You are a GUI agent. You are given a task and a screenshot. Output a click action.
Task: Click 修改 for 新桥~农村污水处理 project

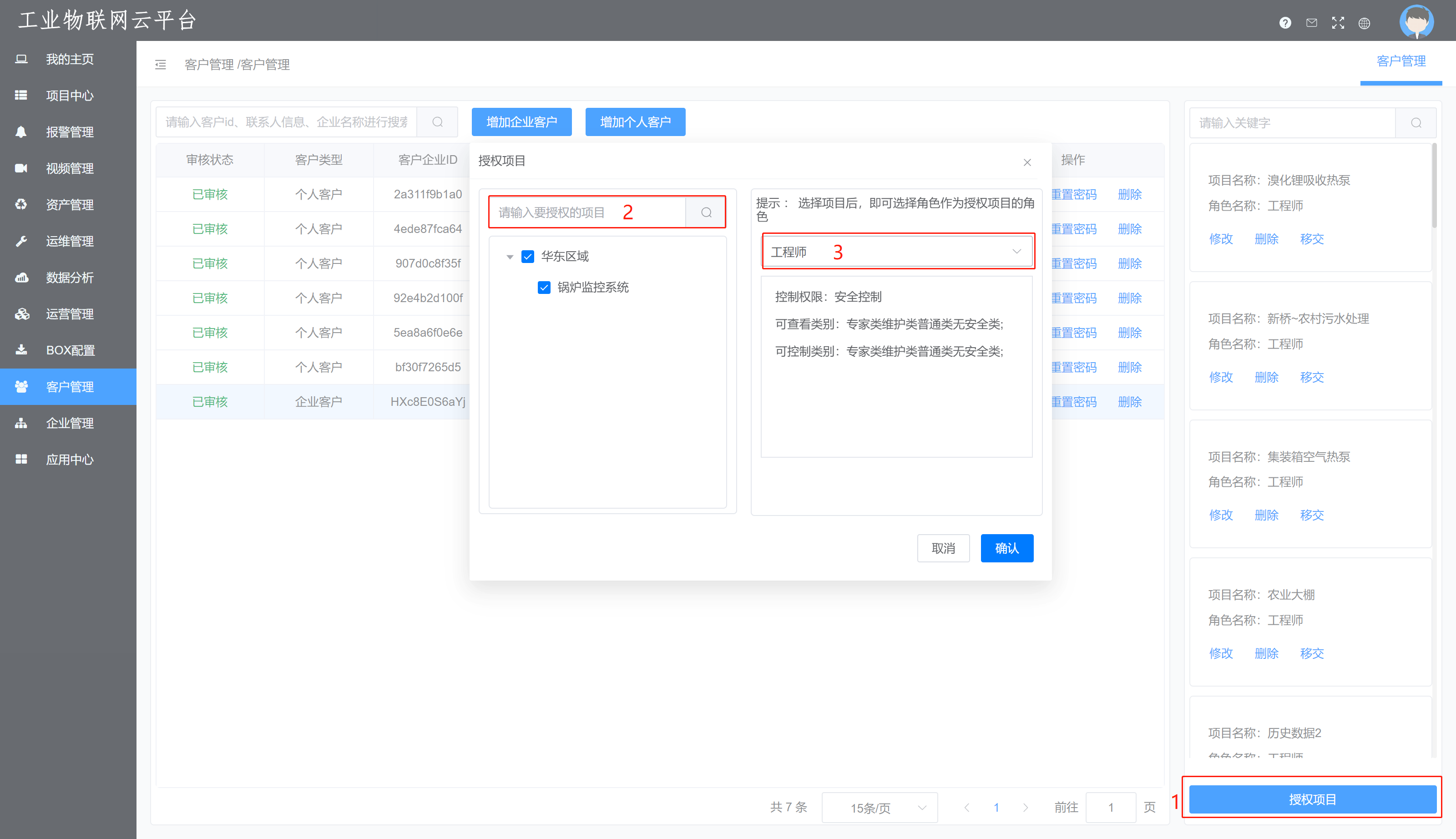(1220, 378)
